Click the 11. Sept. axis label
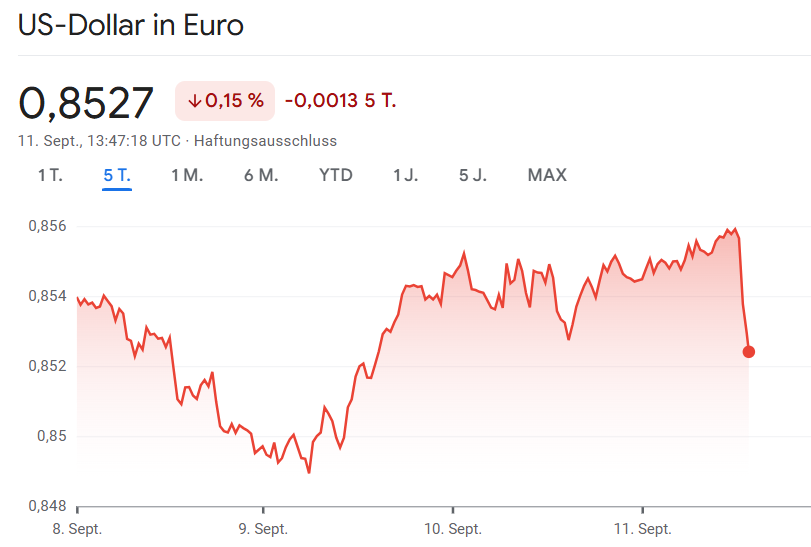 click(x=642, y=528)
